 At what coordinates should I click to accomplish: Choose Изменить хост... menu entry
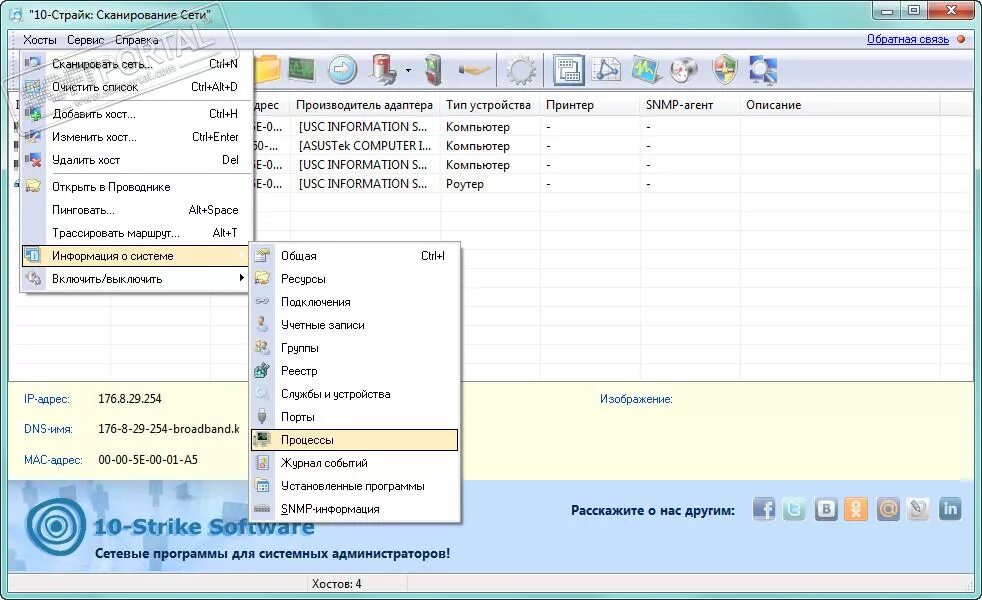[137, 137]
